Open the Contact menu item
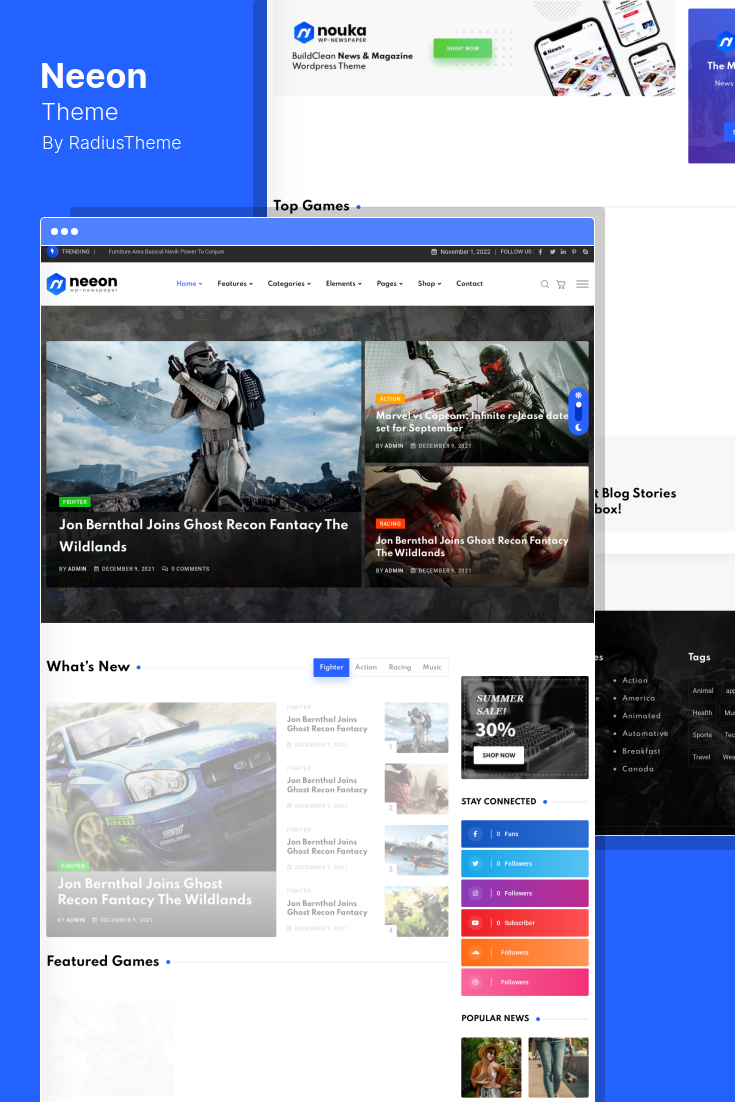The width and height of the screenshot is (735, 1102). pyautogui.click(x=469, y=284)
